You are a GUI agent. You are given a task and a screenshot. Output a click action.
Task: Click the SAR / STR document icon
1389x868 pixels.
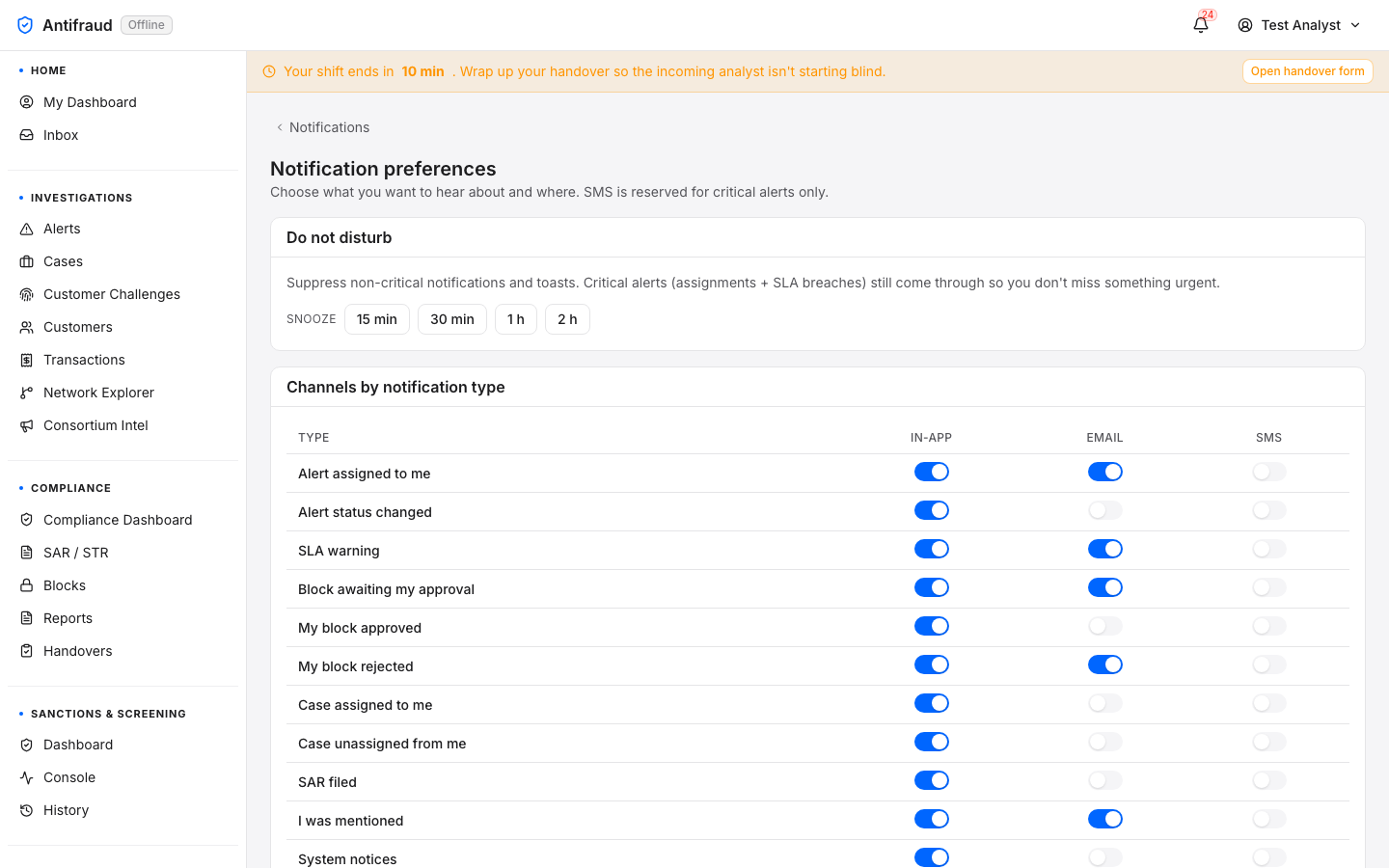pos(27,553)
